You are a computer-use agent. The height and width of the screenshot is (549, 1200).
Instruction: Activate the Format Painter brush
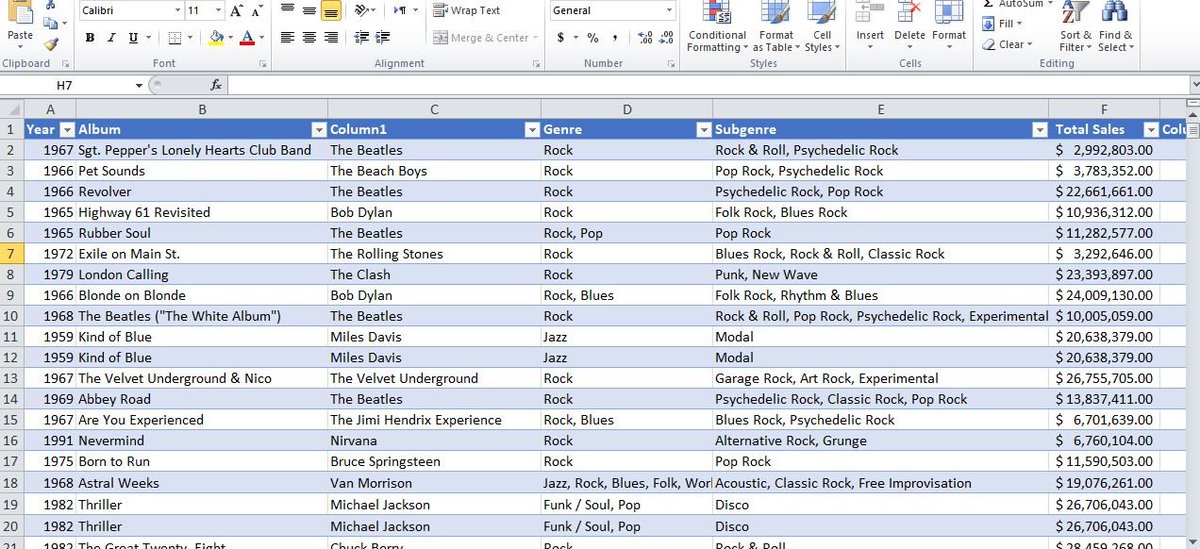click(x=51, y=43)
